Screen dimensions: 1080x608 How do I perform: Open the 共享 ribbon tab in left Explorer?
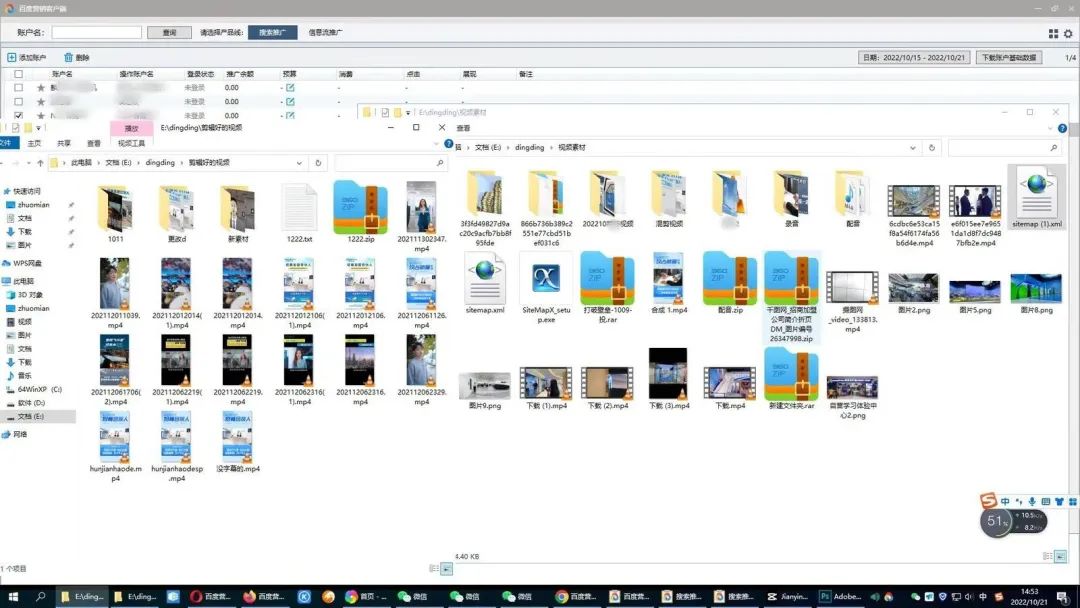click(64, 143)
